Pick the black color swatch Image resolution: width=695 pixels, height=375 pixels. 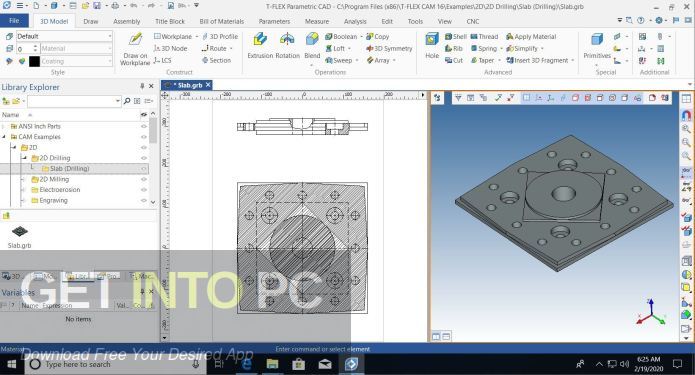(x=34, y=61)
